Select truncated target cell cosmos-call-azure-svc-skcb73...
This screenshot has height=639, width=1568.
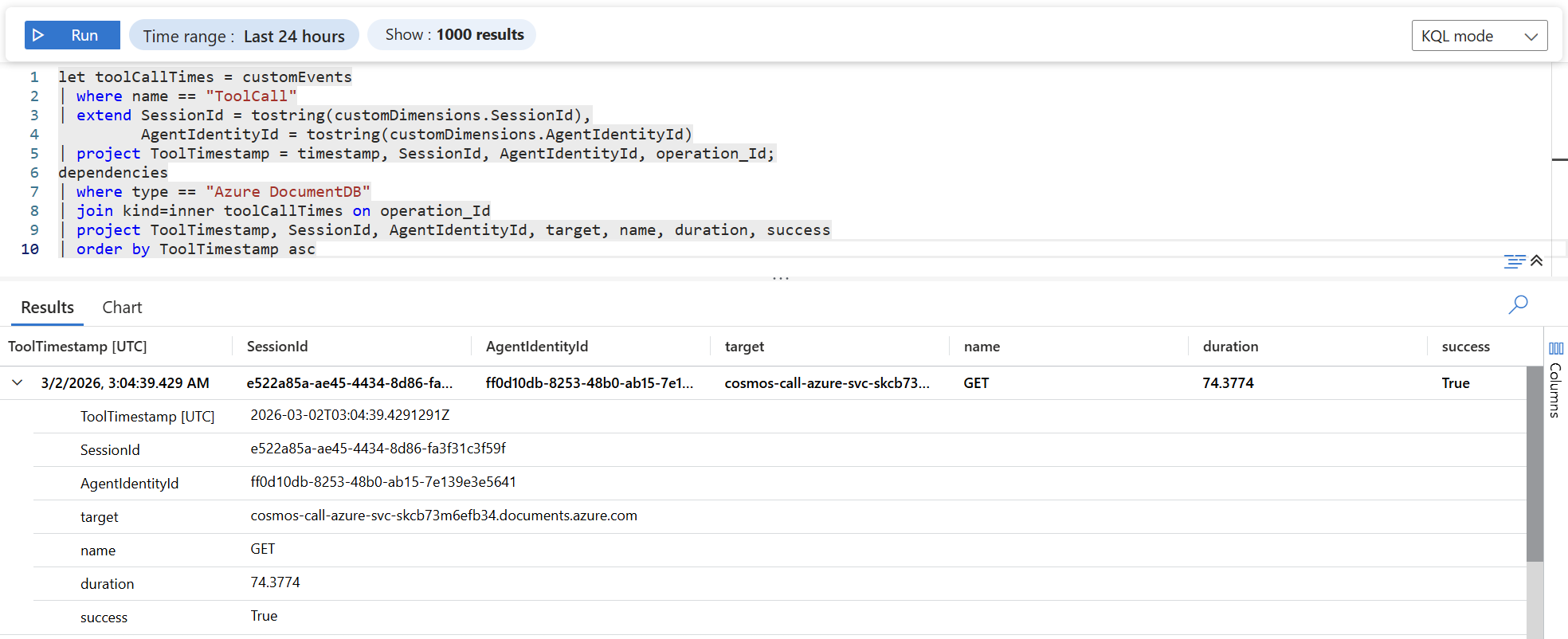827,383
